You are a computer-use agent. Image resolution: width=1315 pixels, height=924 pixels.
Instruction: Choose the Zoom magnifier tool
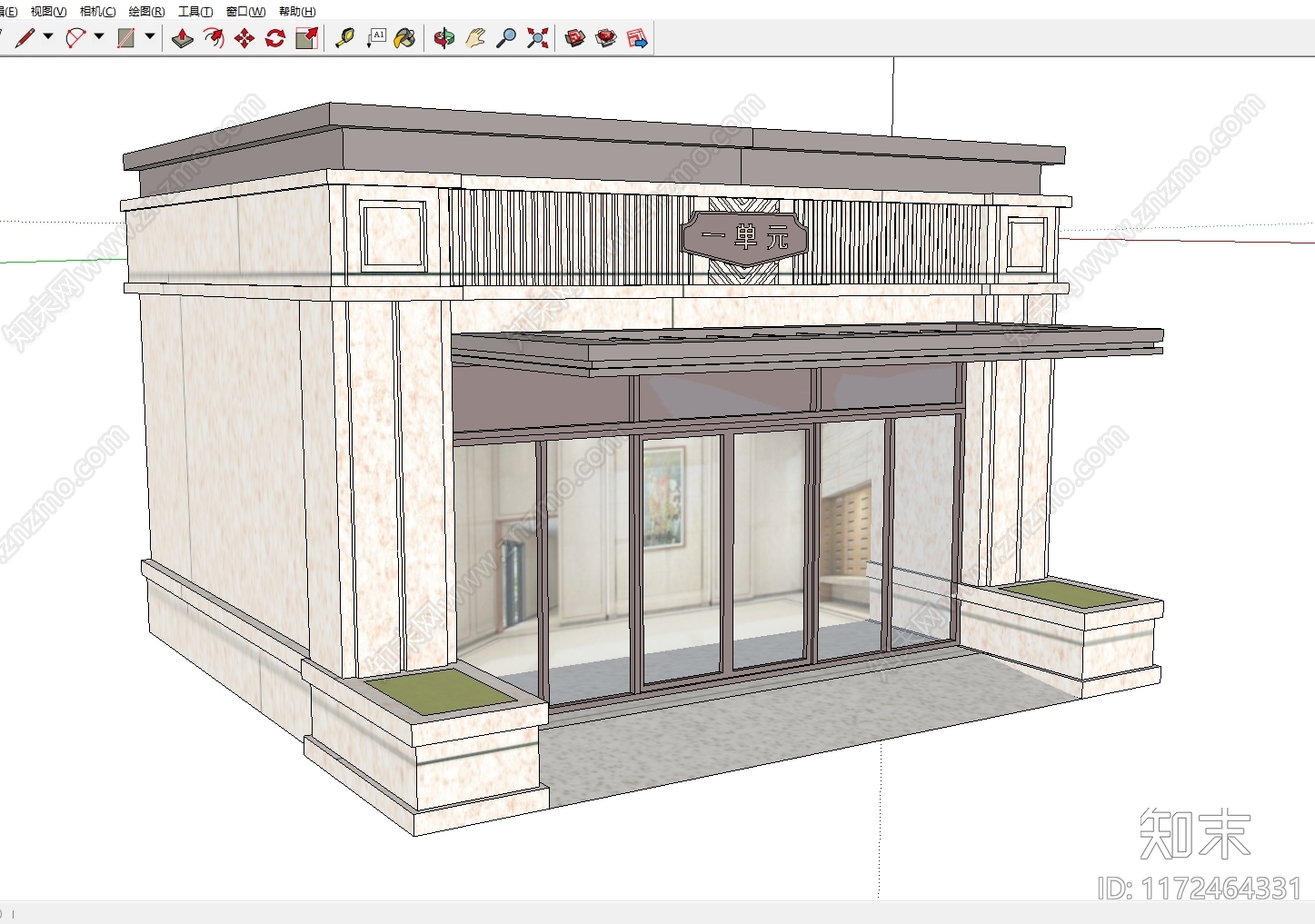point(506,38)
